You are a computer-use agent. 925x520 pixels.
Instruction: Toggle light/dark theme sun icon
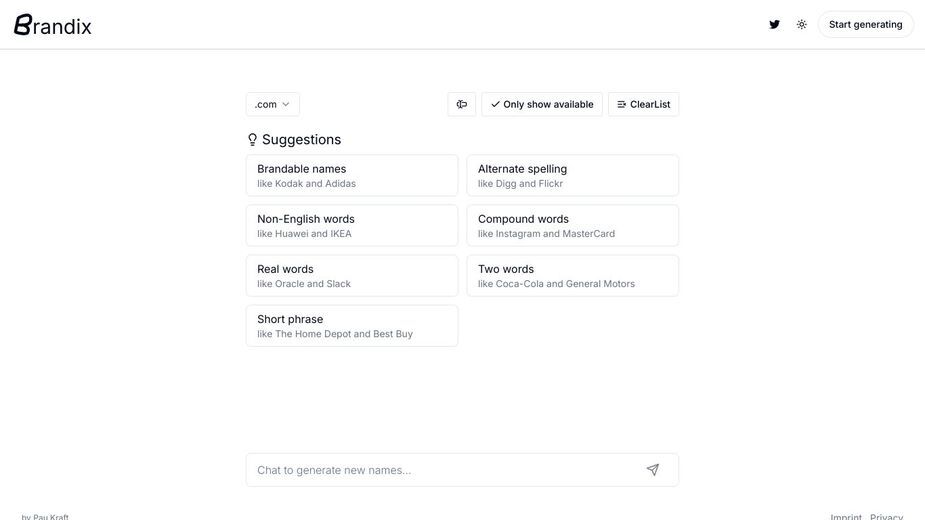[801, 24]
